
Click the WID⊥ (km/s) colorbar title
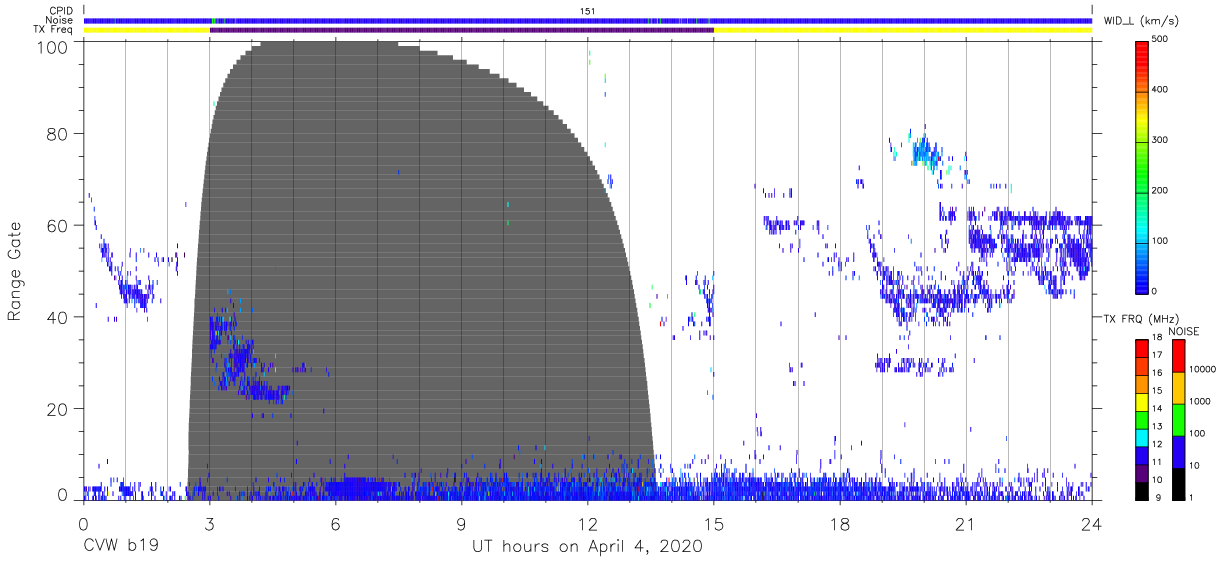coord(1141,21)
